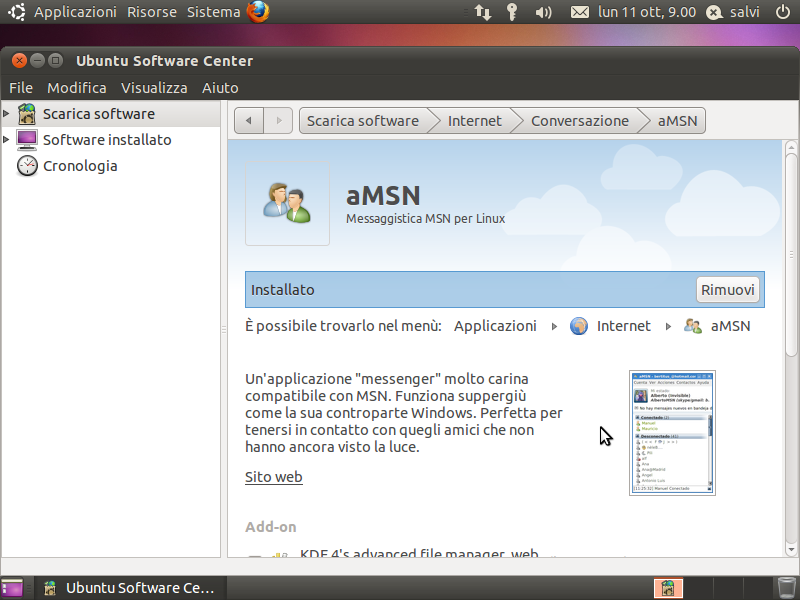The height and width of the screenshot is (600, 800).
Task: Expand the Scarica software tree node
Action: click(x=6, y=113)
